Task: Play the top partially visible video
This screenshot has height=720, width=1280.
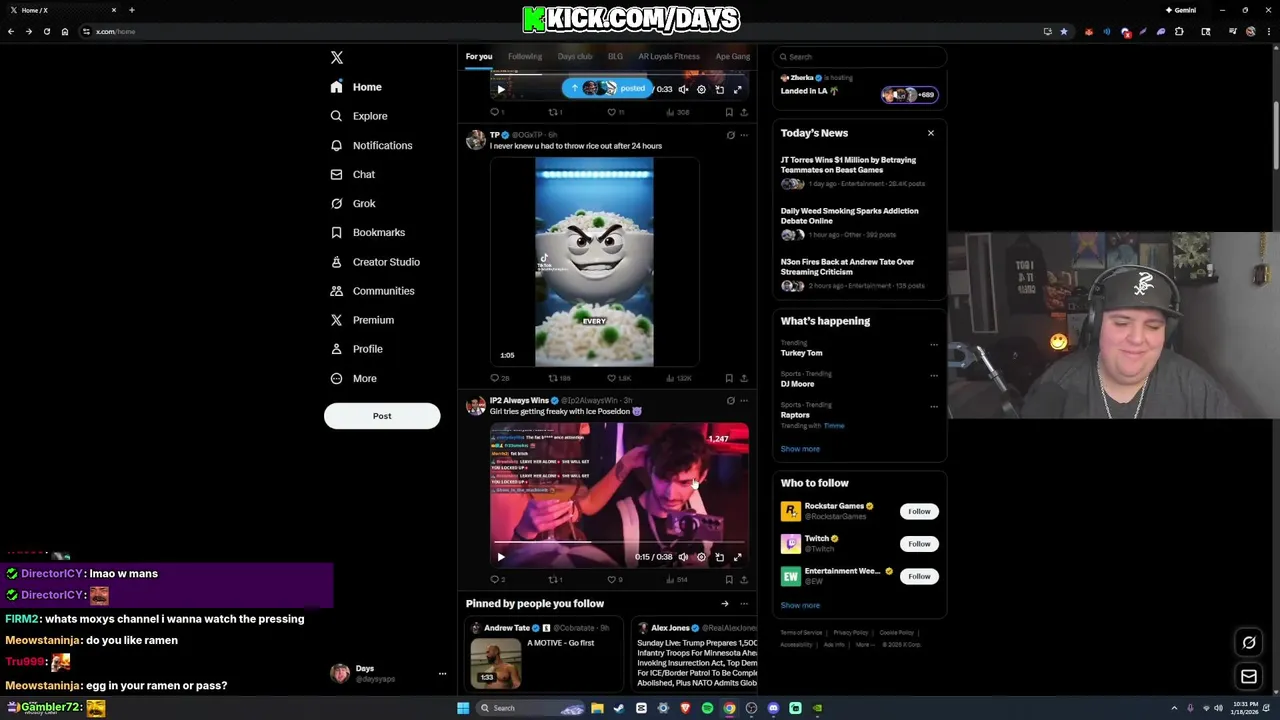Action: pyautogui.click(x=501, y=89)
